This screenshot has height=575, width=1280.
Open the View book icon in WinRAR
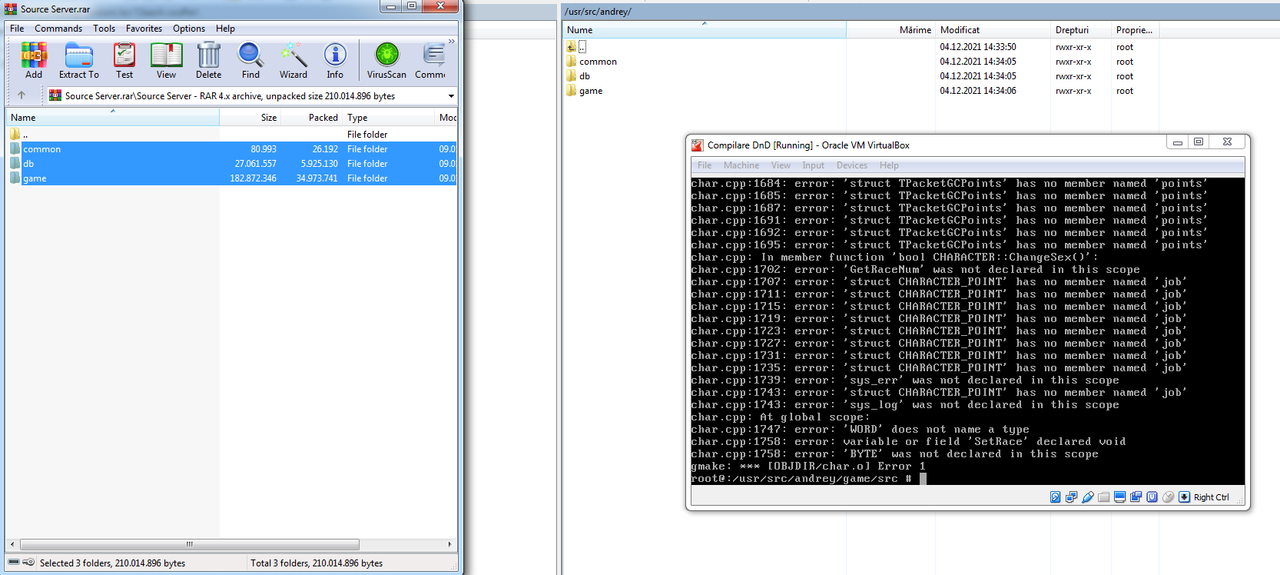click(166, 60)
